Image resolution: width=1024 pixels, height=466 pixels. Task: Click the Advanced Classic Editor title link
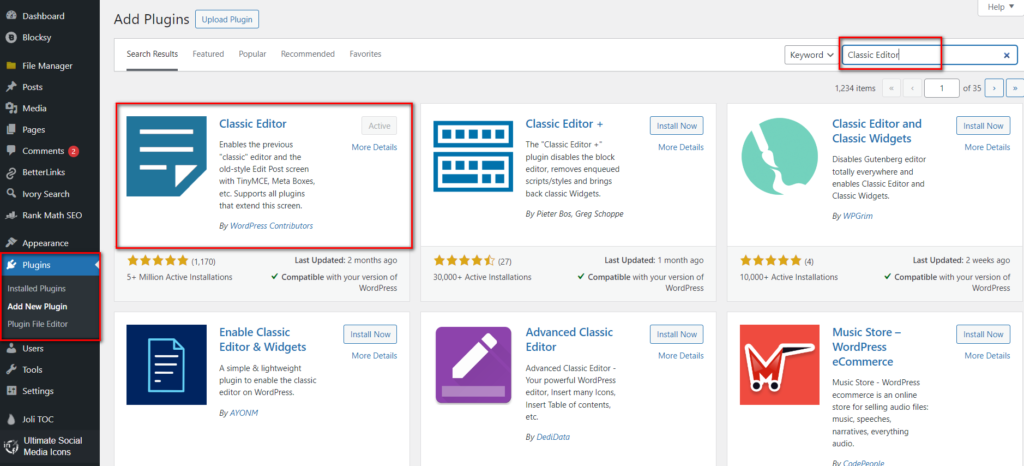569,339
